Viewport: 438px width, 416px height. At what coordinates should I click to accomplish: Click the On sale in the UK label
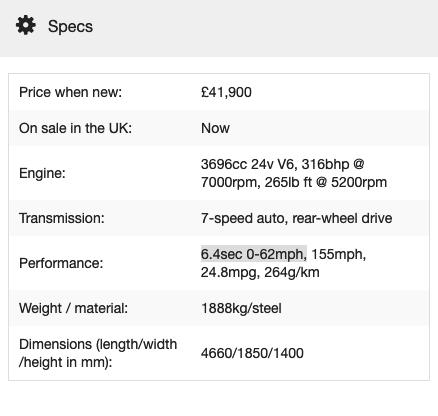76,128
